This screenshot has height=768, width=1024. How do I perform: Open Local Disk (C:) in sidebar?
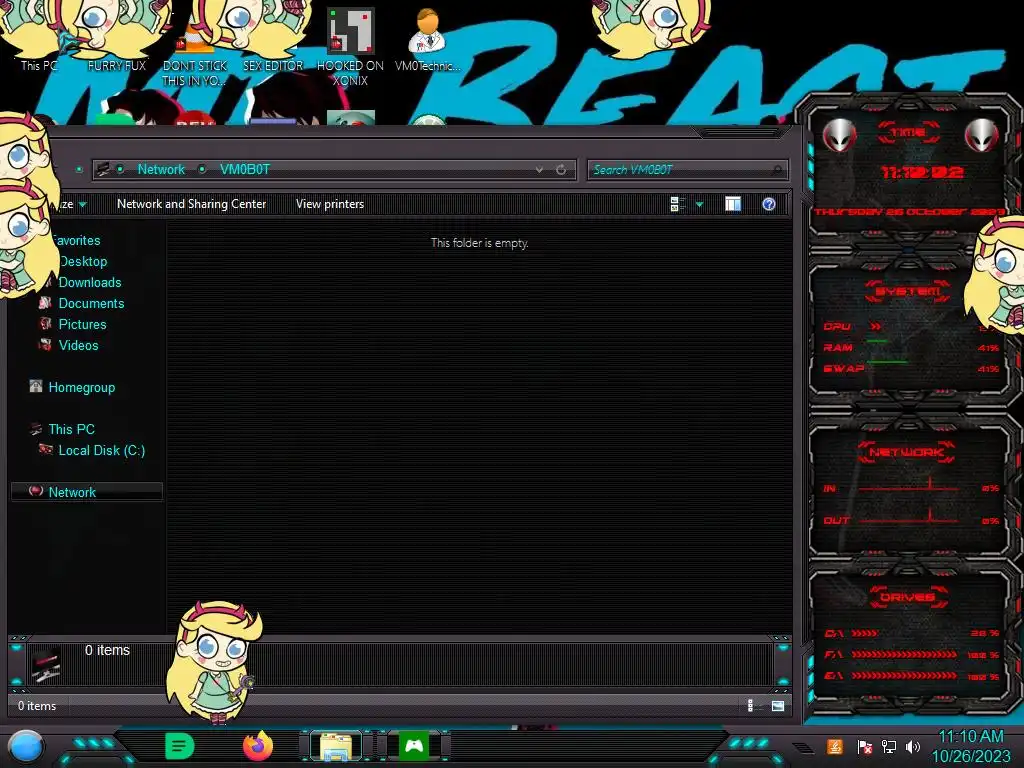coord(102,450)
